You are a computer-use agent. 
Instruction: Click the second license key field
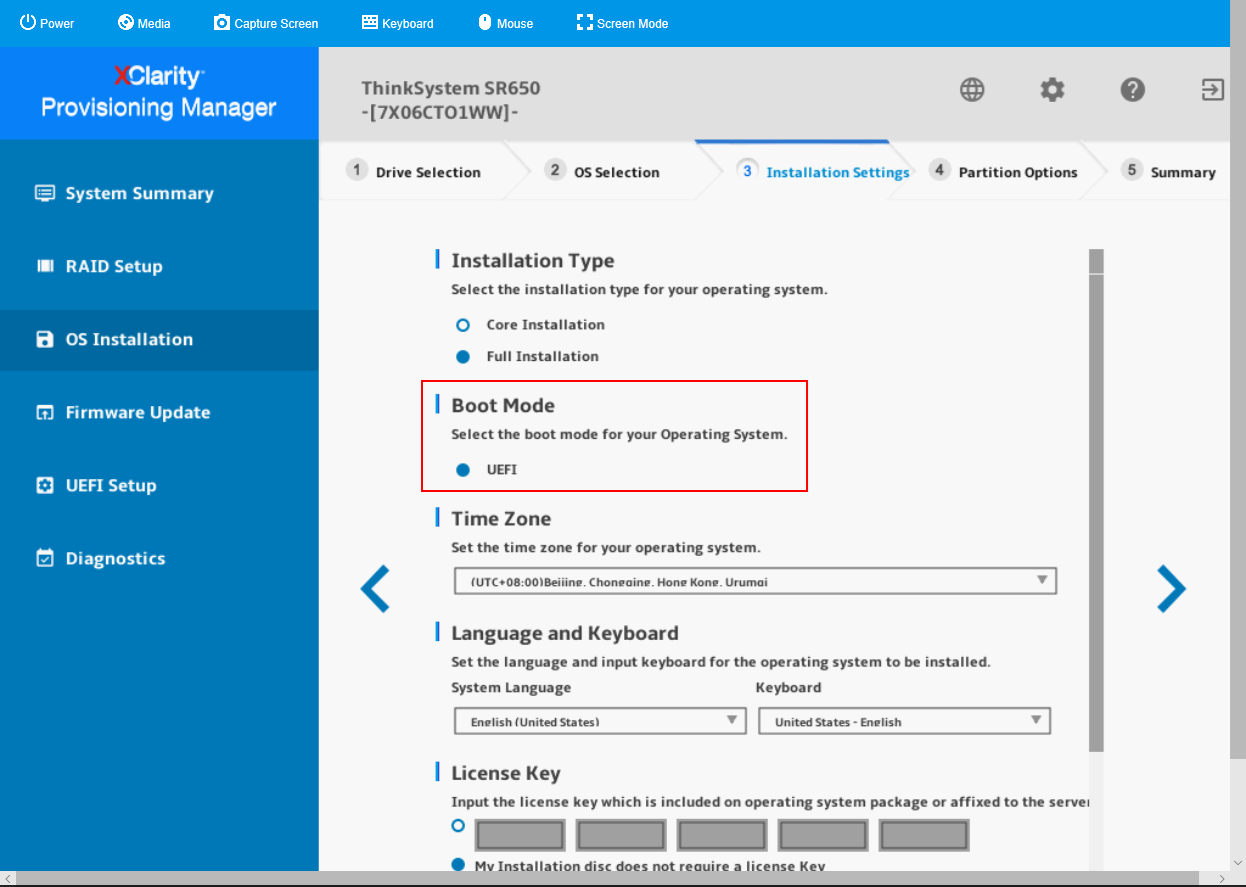tap(621, 835)
